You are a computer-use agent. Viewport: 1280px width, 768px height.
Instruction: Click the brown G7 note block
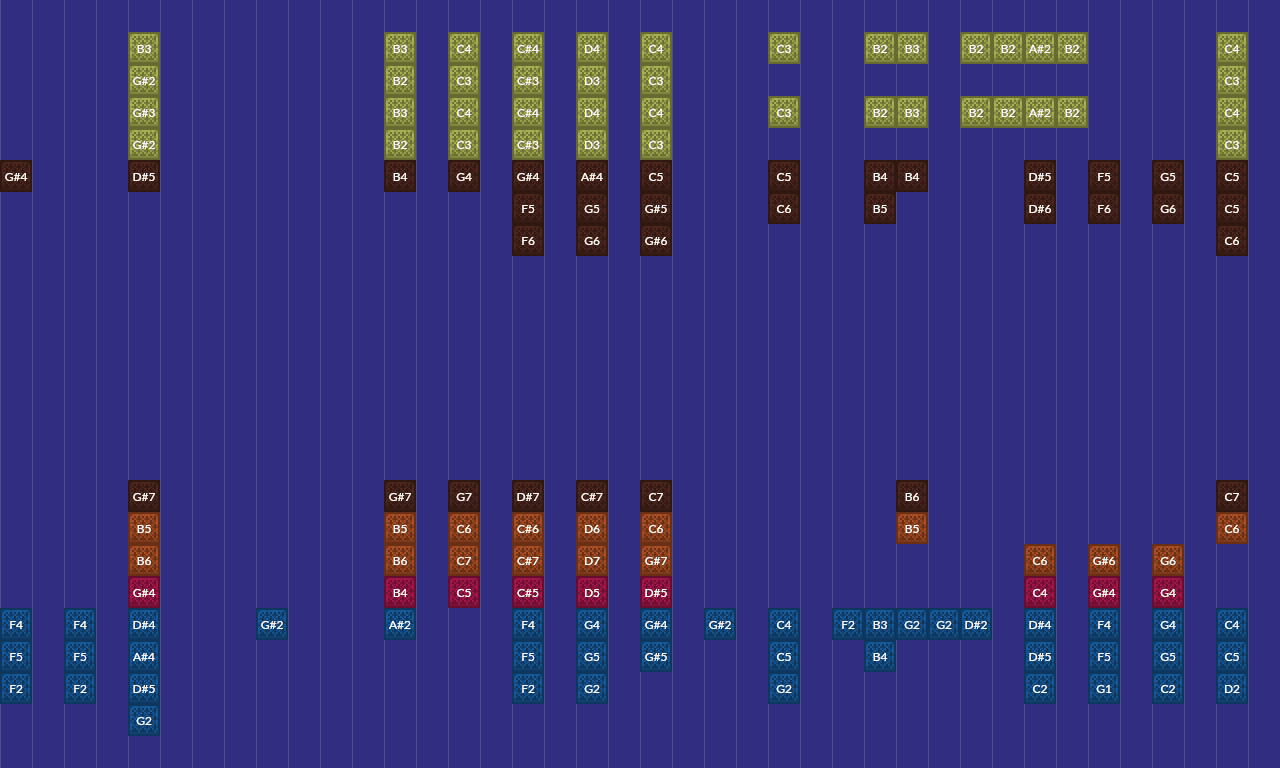(x=464, y=497)
